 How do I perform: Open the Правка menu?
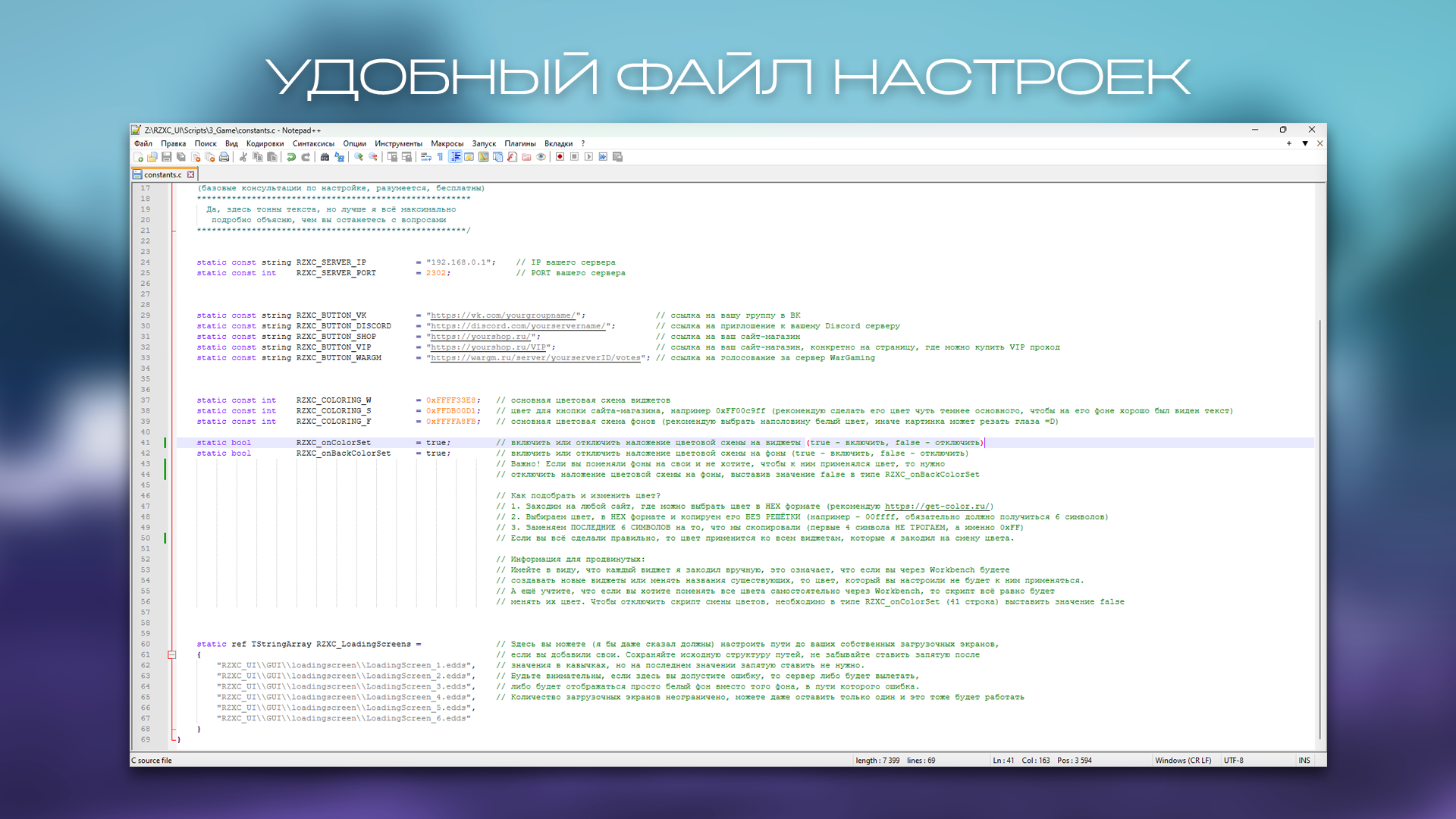tap(174, 143)
